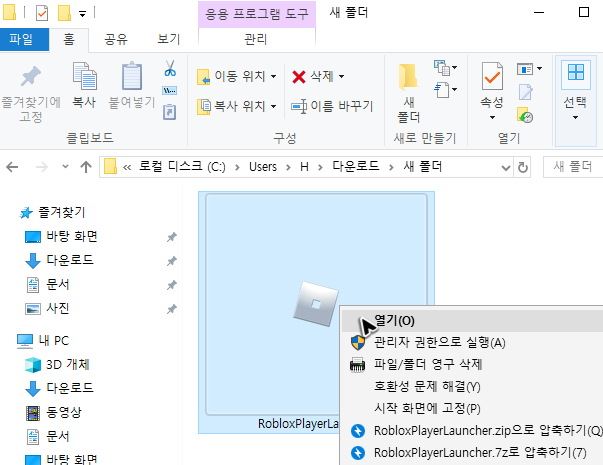Go up one folder level with the up arrow
This screenshot has width=603, height=465.
point(86,167)
